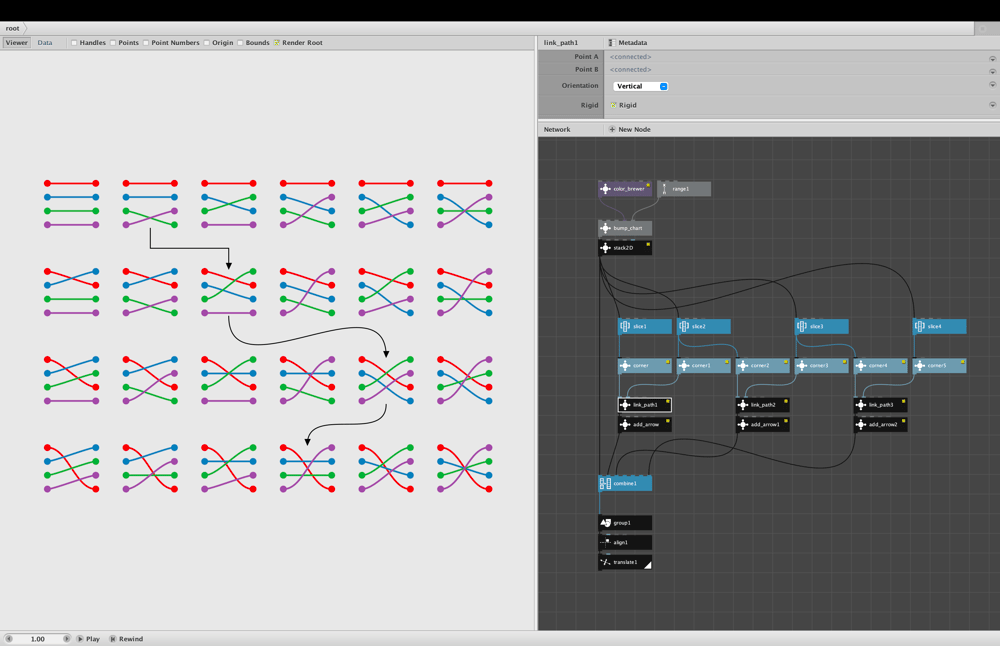The width and height of the screenshot is (1000, 646).
Task: Select the align1 node
Action: tap(625, 542)
